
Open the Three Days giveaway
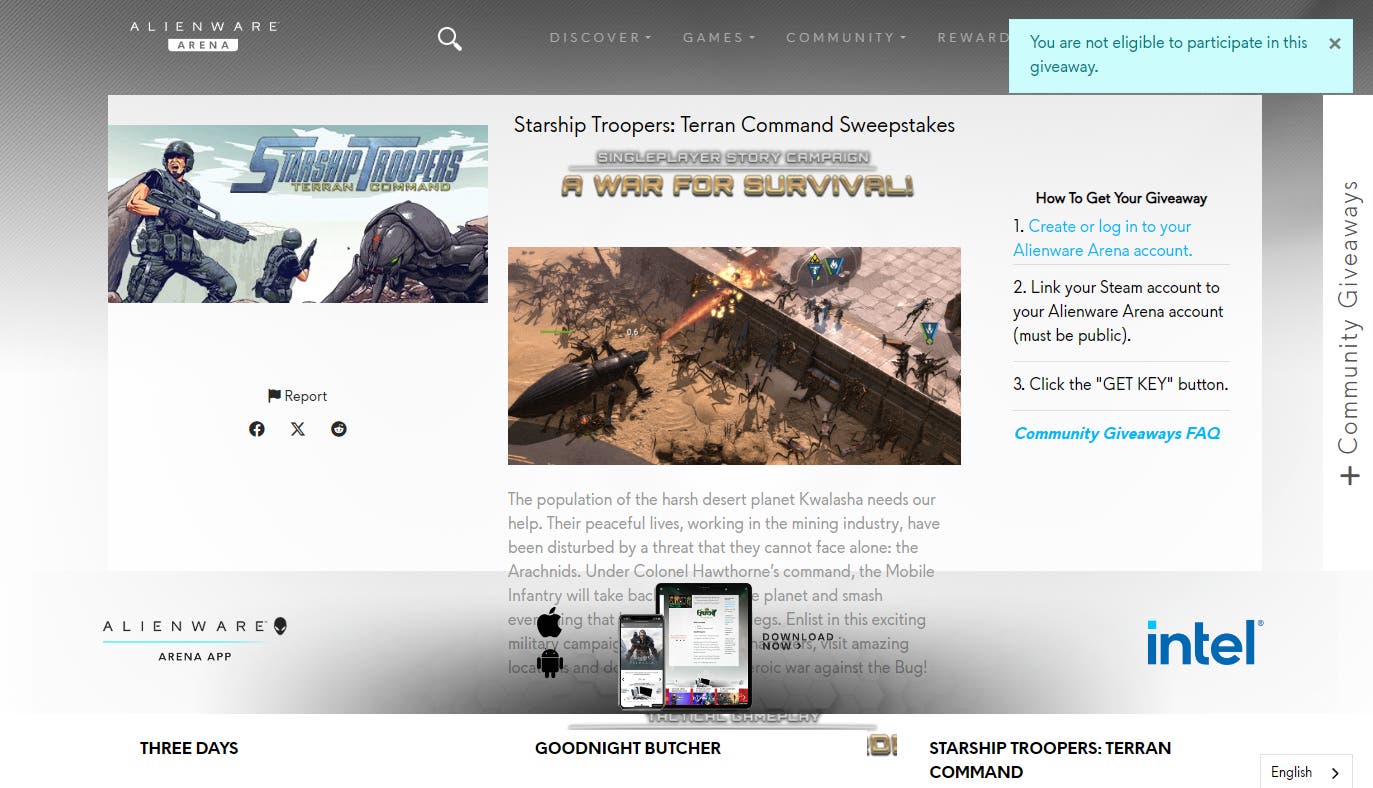tap(189, 748)
